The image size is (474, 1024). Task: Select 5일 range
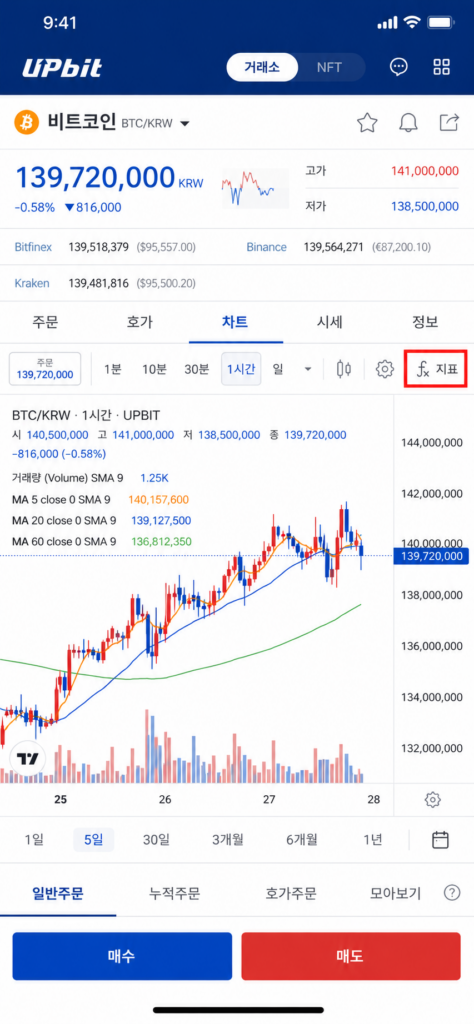[93, 839]
